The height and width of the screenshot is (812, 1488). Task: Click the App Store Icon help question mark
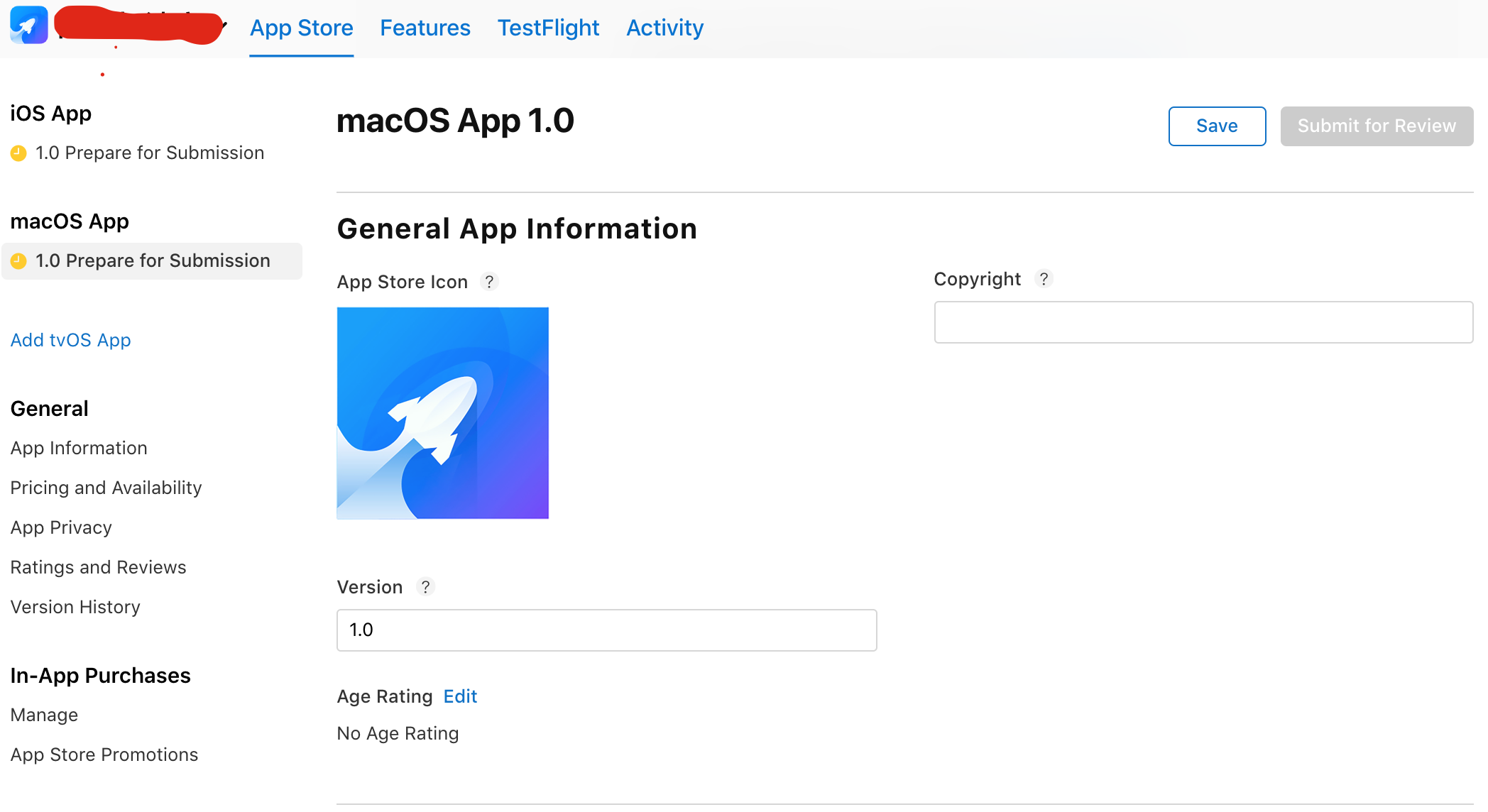[x=489, y=282]
